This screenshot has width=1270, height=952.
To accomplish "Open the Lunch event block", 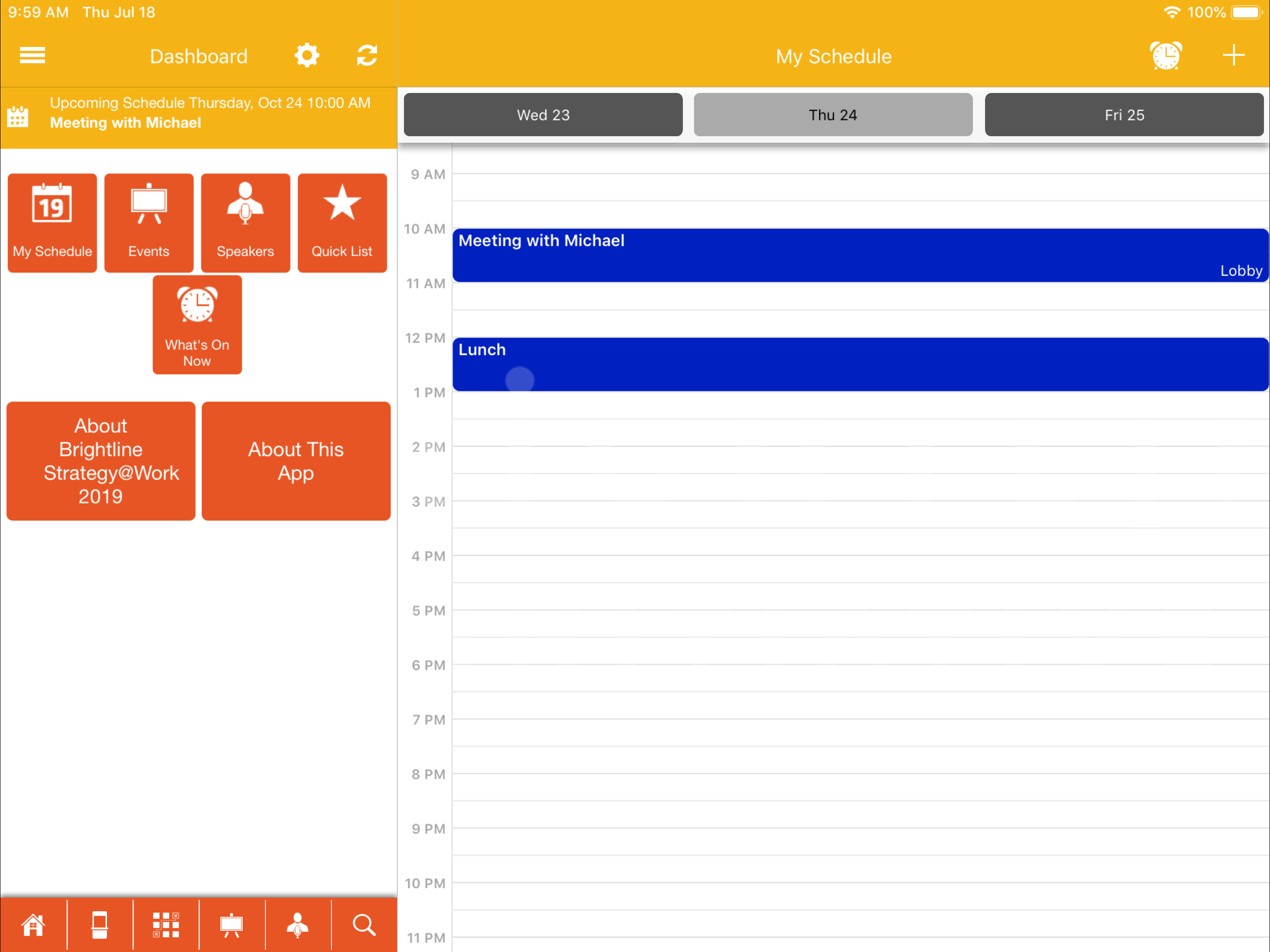I will coord(860,364).
